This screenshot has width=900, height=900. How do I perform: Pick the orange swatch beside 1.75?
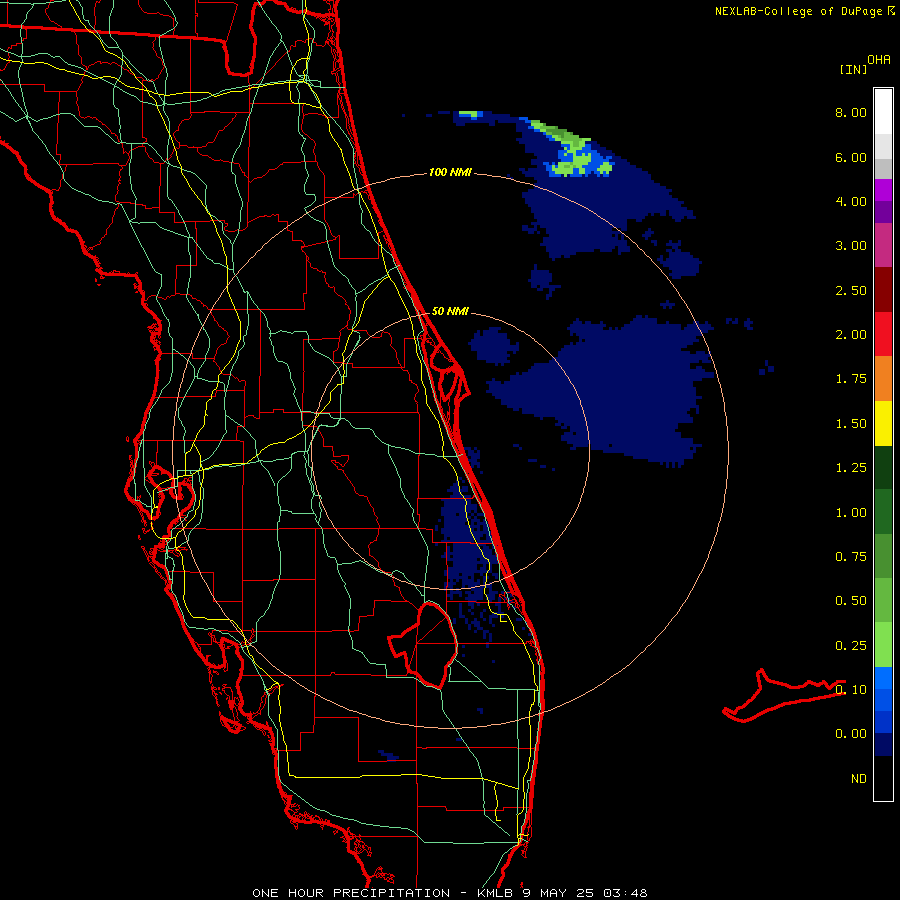883,379
